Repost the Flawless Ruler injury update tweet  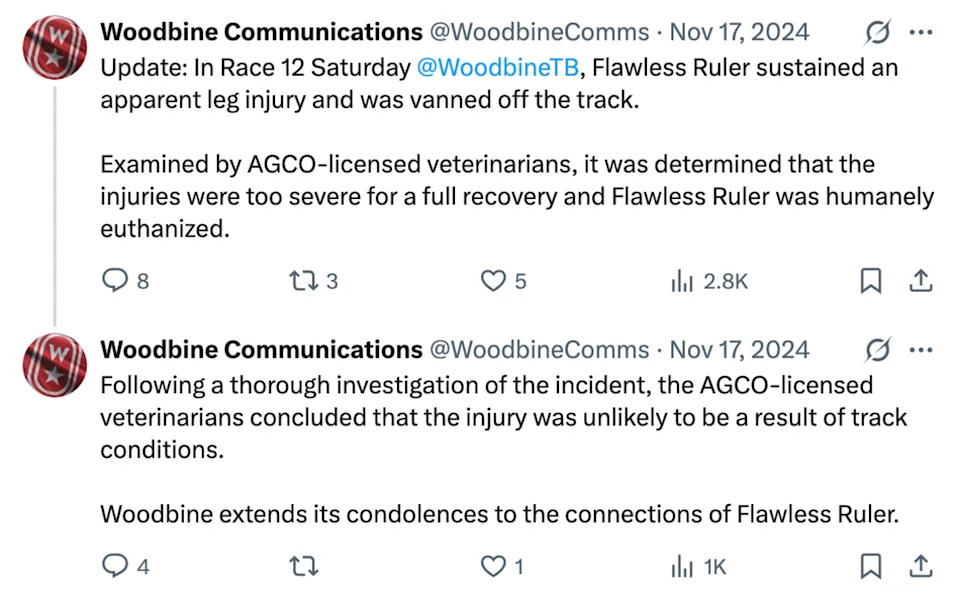pyautogui.click(x=313, y=281)
